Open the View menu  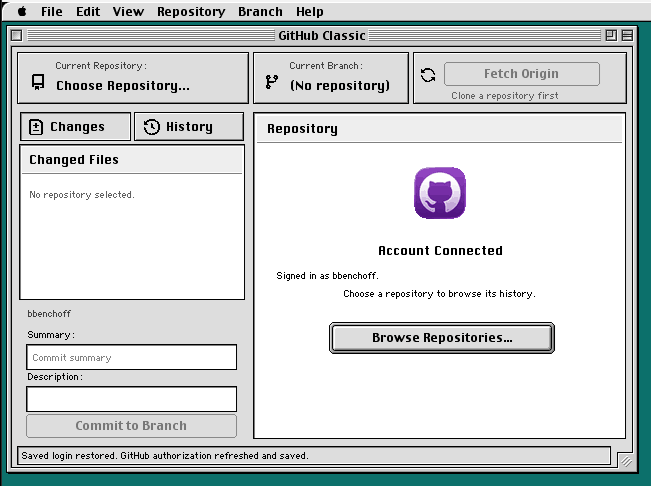point(128,12)
